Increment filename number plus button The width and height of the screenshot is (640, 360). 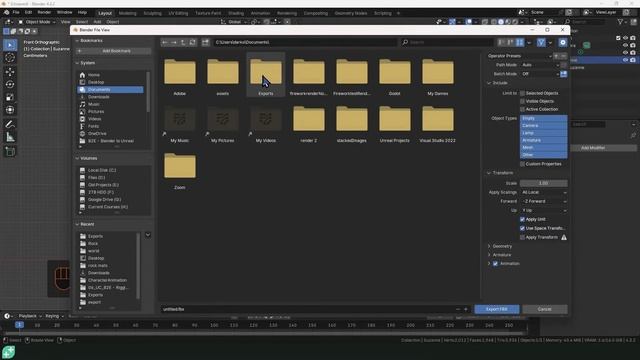466,309
